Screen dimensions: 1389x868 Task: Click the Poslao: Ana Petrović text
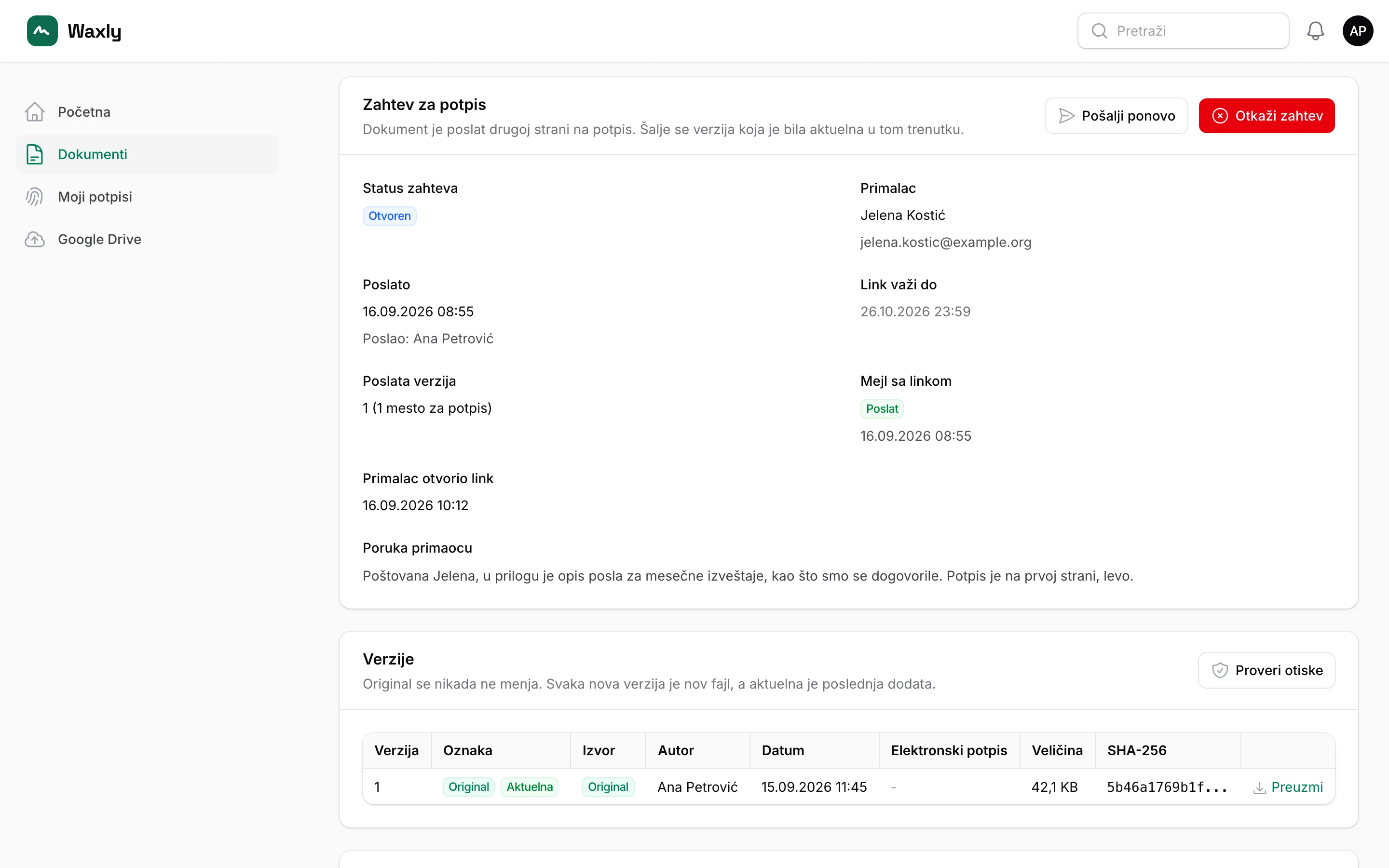(428, 339)
